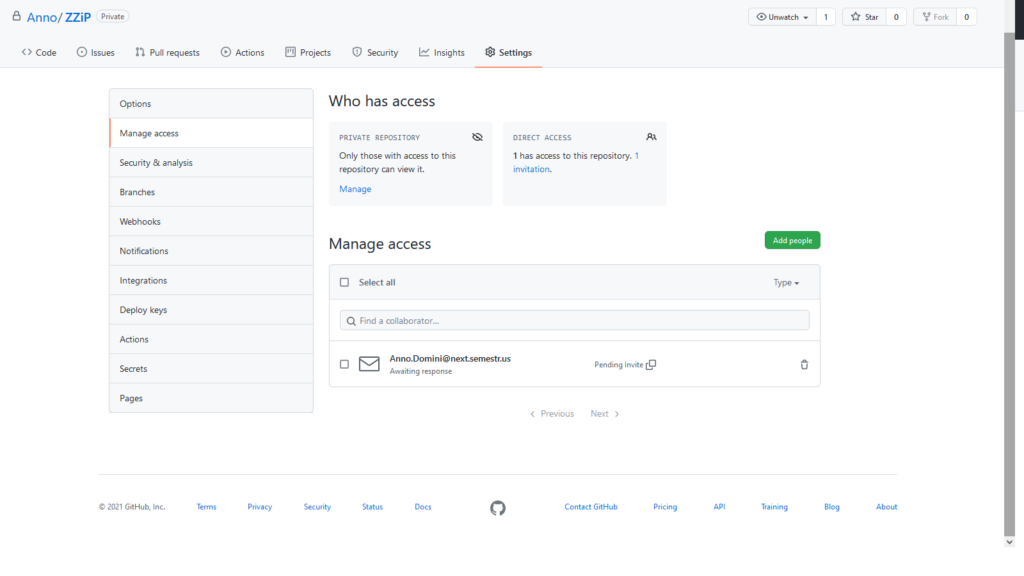Follow the Manage link under Private repository
This screenshot has width=1024, height=576.
pos(355,189)
